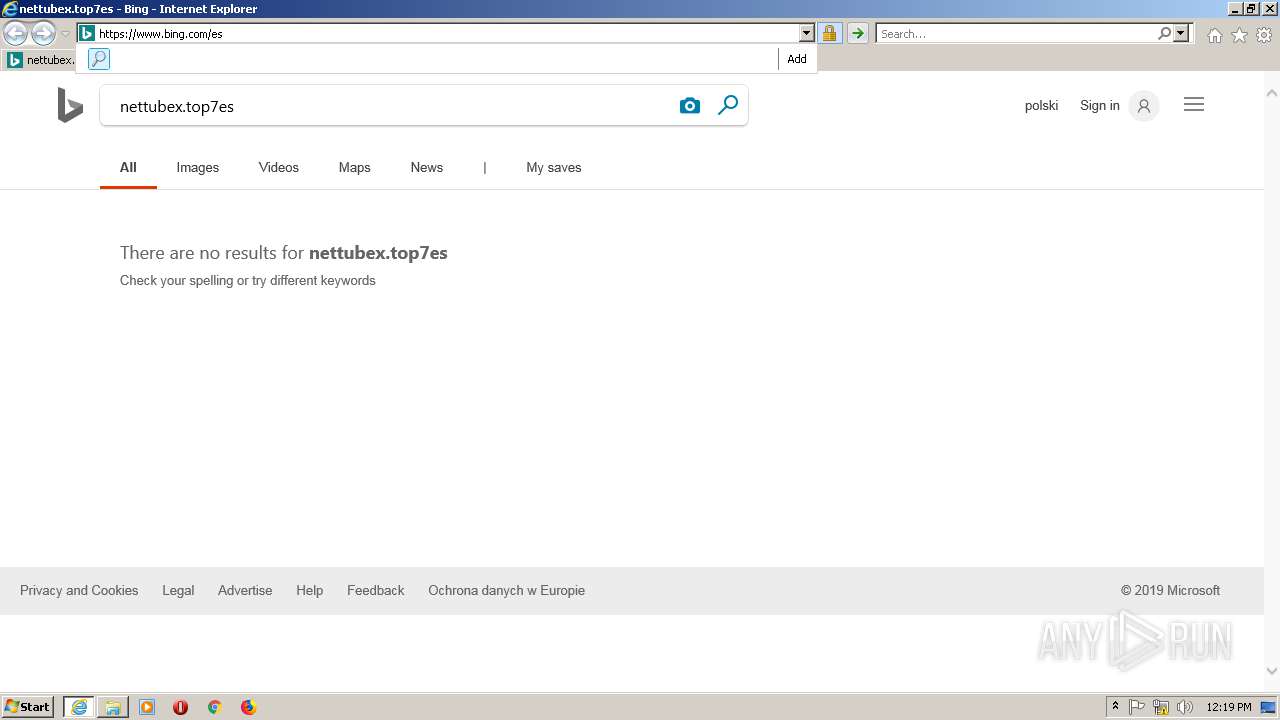Screen dimensions: 1280x720
Task: Click the Show desktop tray icon
Action: click(x=1268, y=707)
